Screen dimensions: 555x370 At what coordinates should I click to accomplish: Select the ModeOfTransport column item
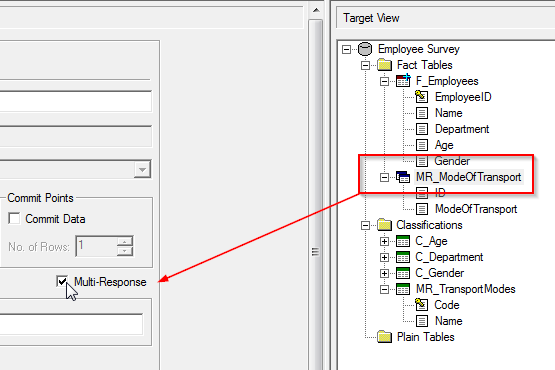476,209
